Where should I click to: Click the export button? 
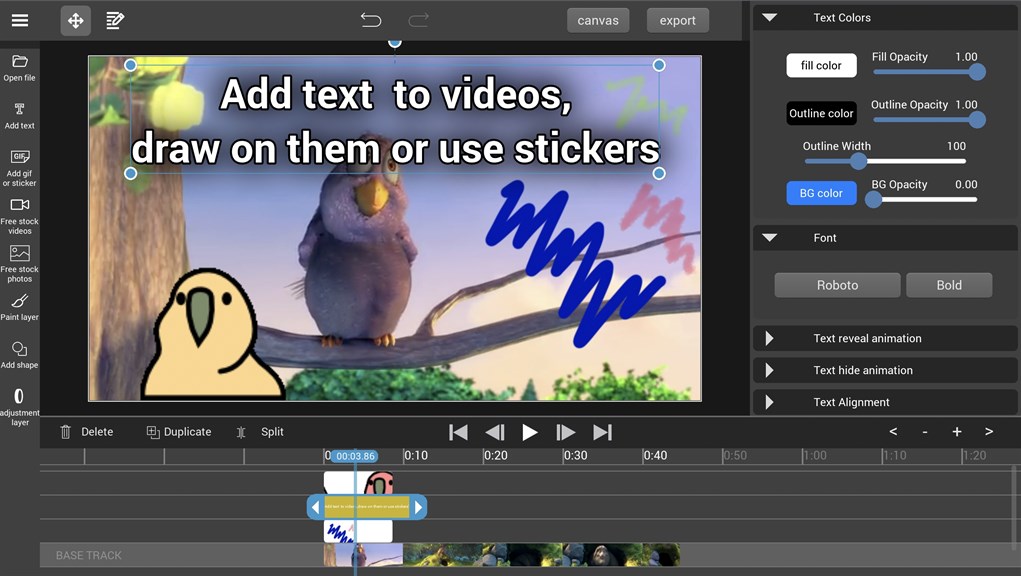[677, 21]
